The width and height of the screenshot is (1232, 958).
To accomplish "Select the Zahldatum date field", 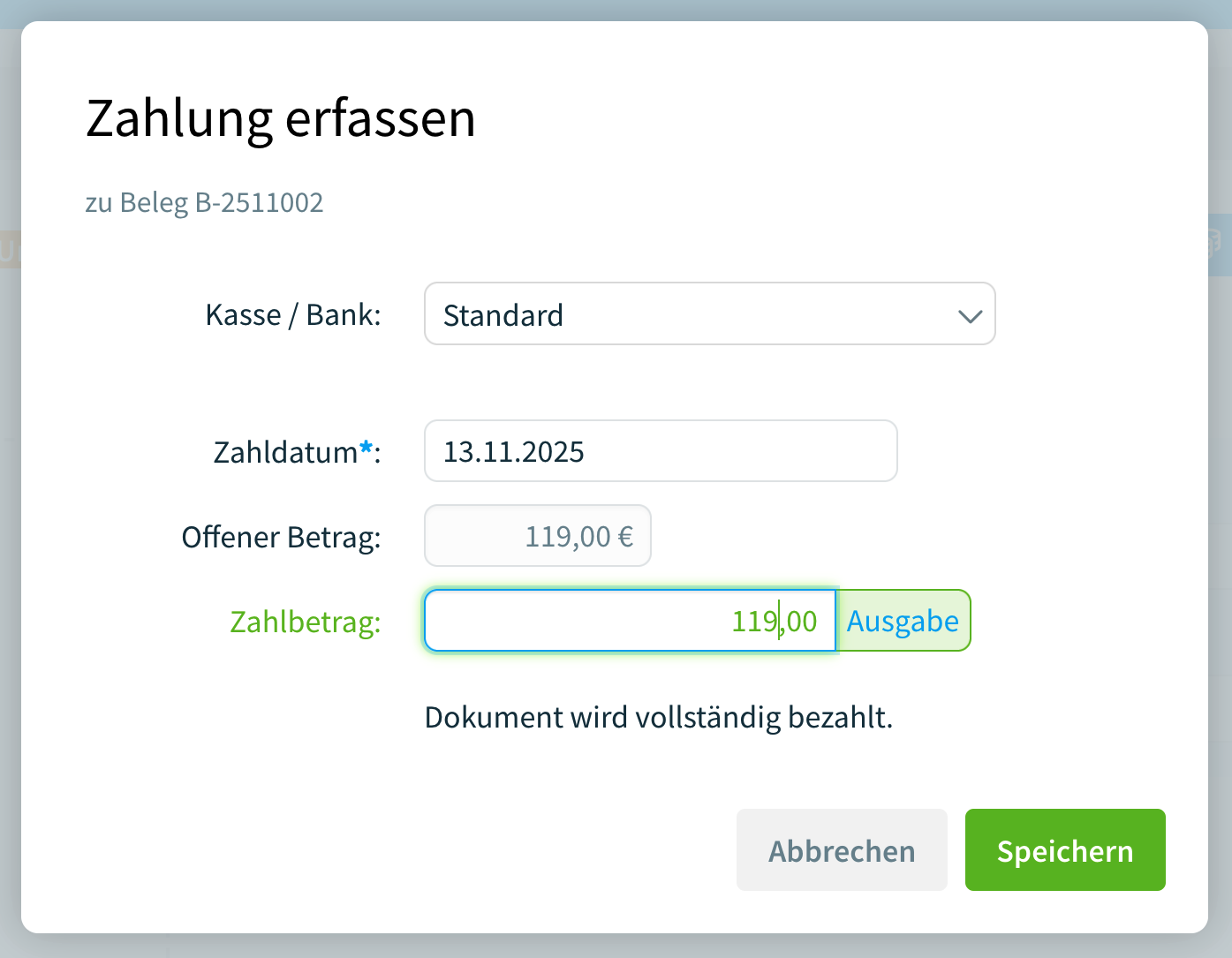I will tap(661, 450).
